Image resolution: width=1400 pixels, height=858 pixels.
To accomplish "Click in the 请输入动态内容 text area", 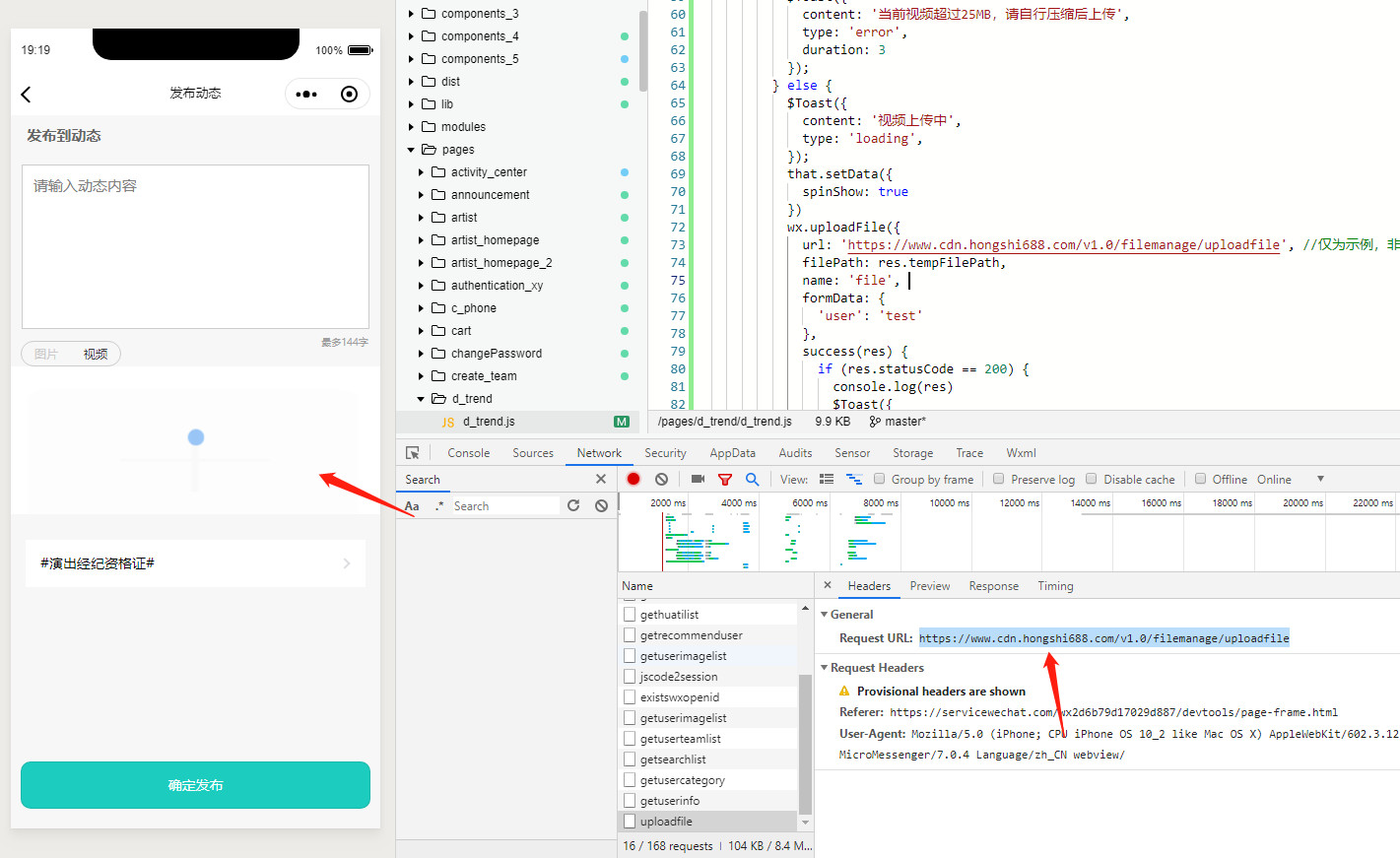I will click(195, 246).
